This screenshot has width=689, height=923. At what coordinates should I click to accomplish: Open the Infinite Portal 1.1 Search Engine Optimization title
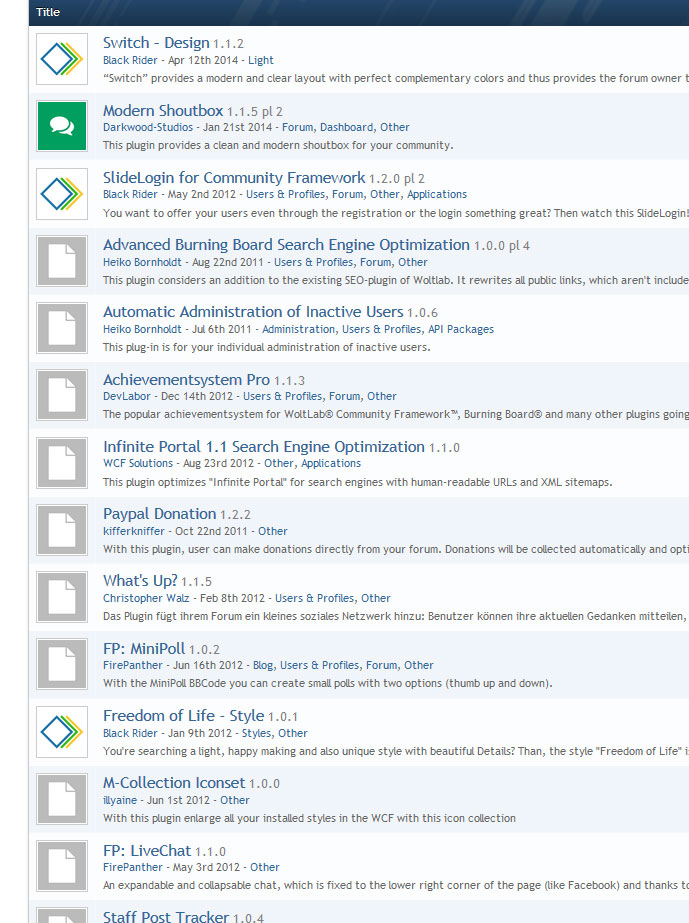tap(264, 447)
